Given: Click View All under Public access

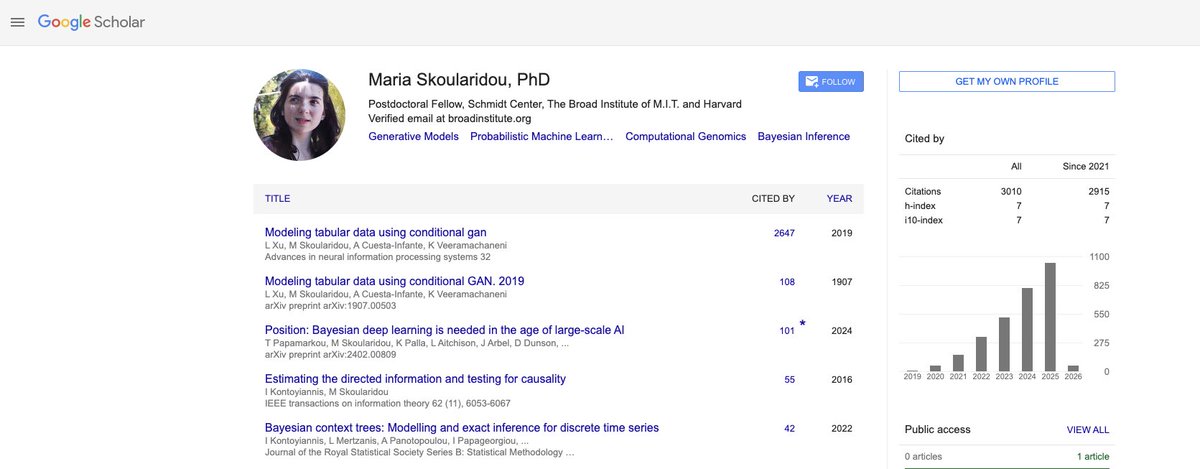Looking at the screenshot, I should (1087, 429).
